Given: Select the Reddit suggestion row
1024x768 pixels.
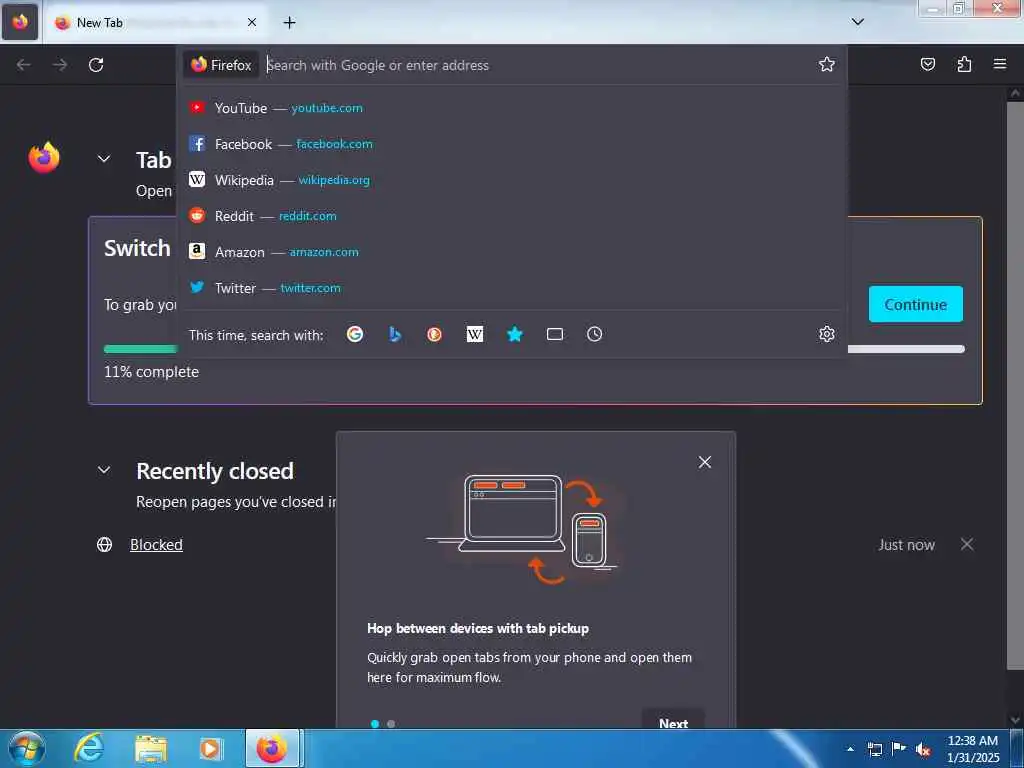Looking at the screenshot, I should [512, 216].
